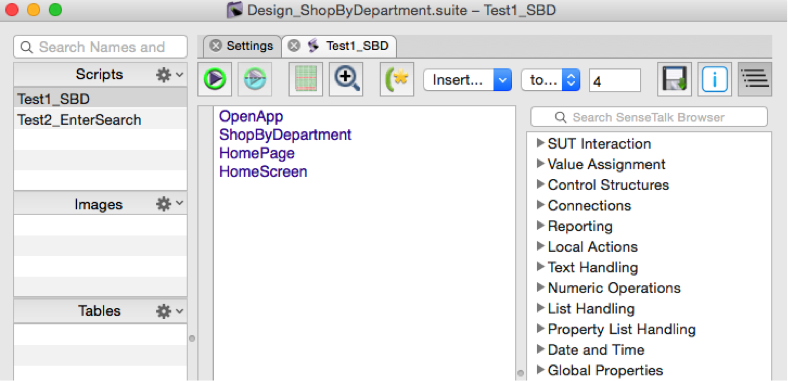Run the script with green play button

[x=215, y=79]
